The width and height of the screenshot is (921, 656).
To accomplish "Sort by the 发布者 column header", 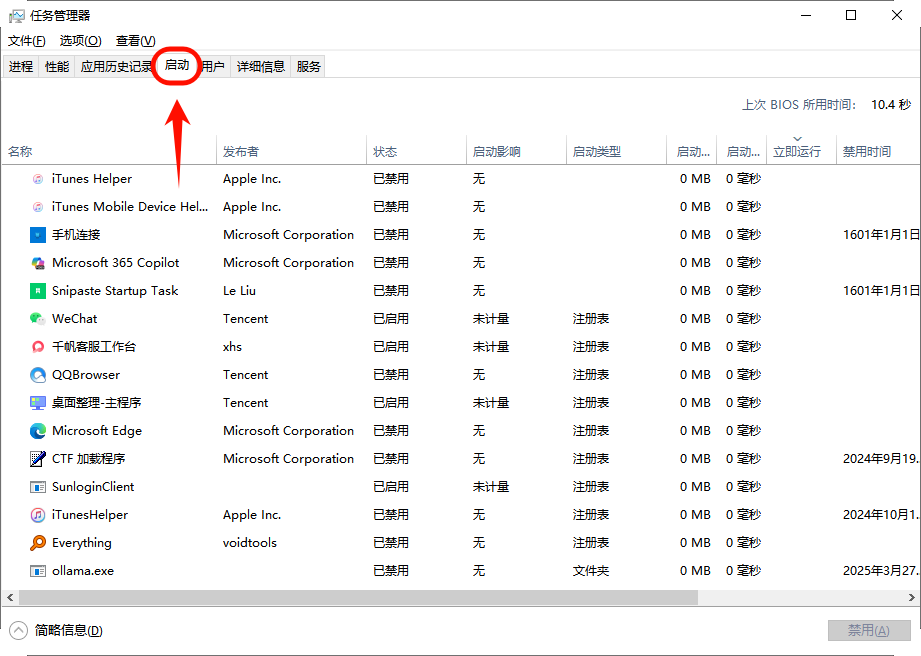I will (291, 152).
